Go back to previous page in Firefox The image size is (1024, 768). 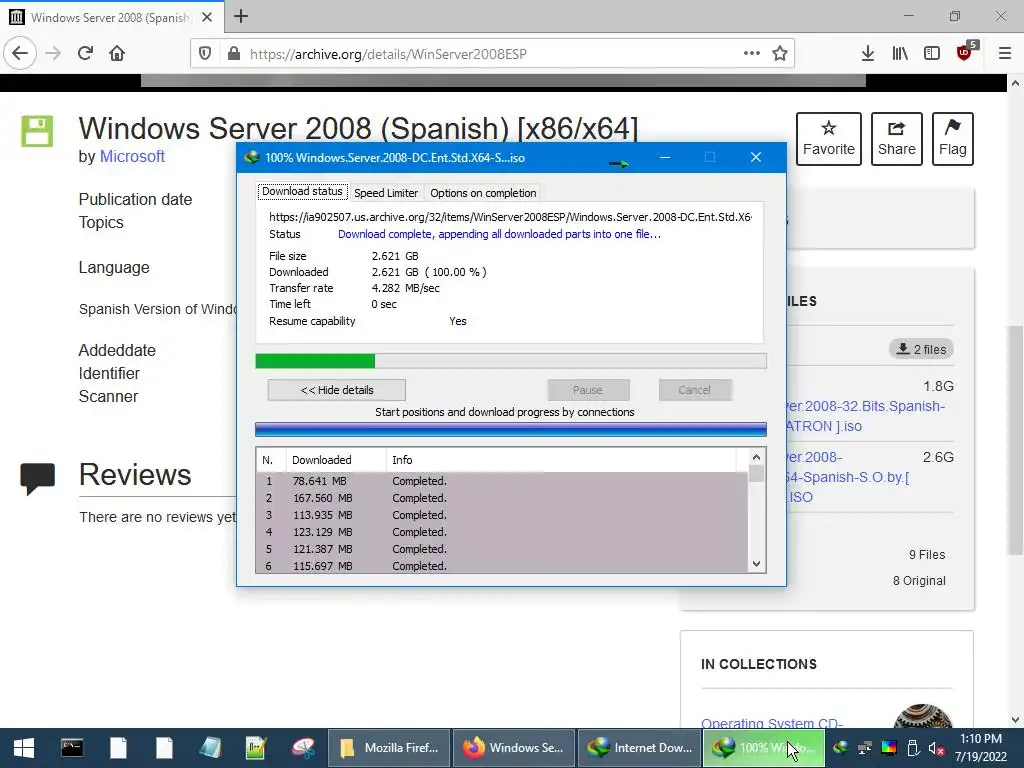[20, 53]
